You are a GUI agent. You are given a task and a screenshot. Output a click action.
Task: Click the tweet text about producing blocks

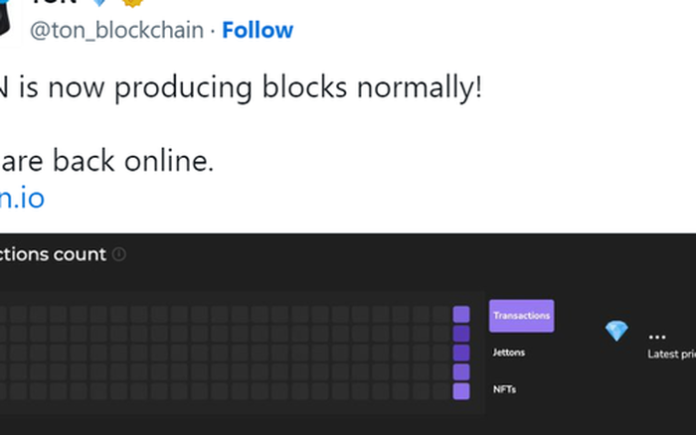241,87
